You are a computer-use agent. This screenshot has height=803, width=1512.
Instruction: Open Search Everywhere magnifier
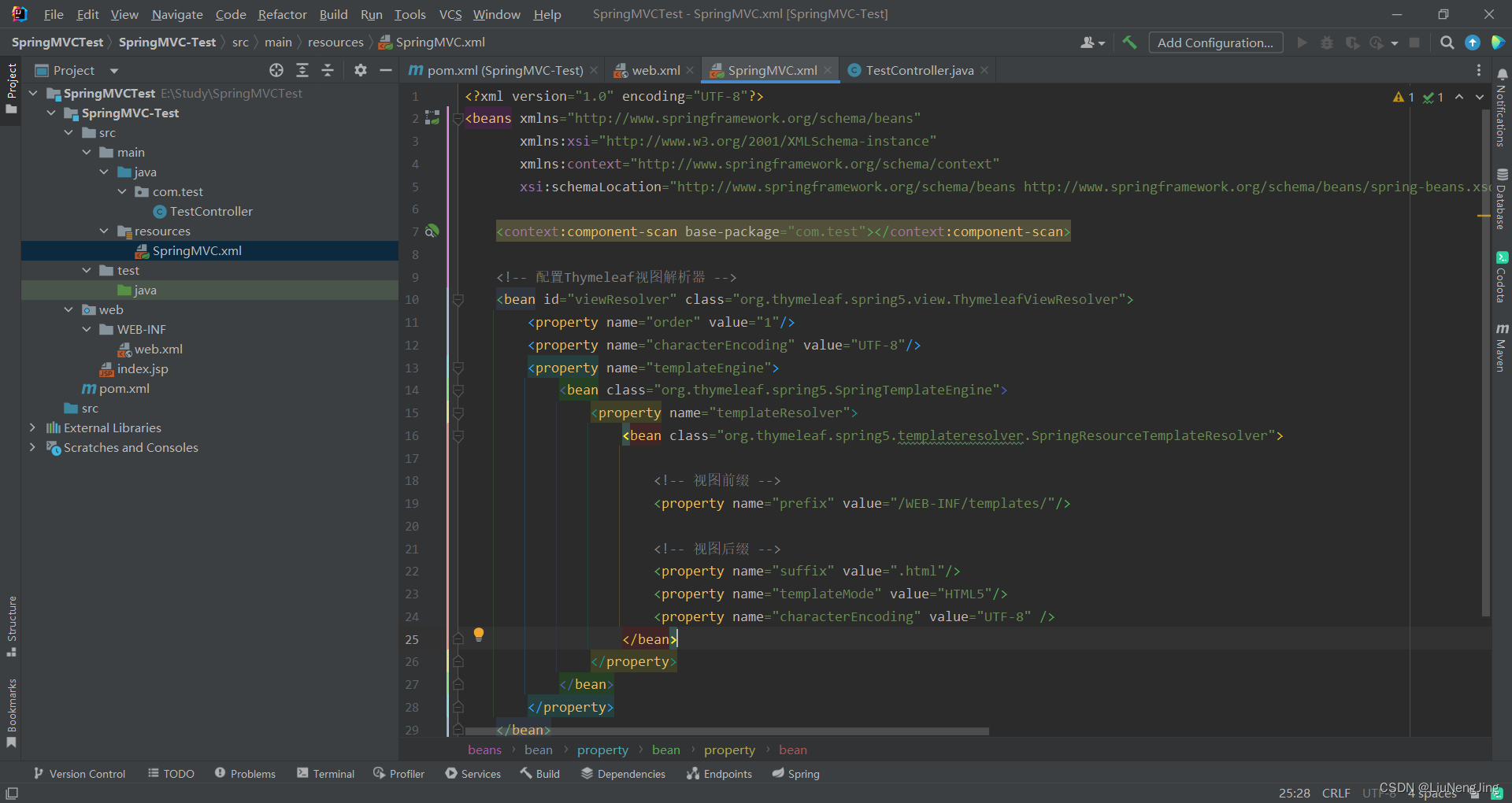click(x=1447, y=43)
